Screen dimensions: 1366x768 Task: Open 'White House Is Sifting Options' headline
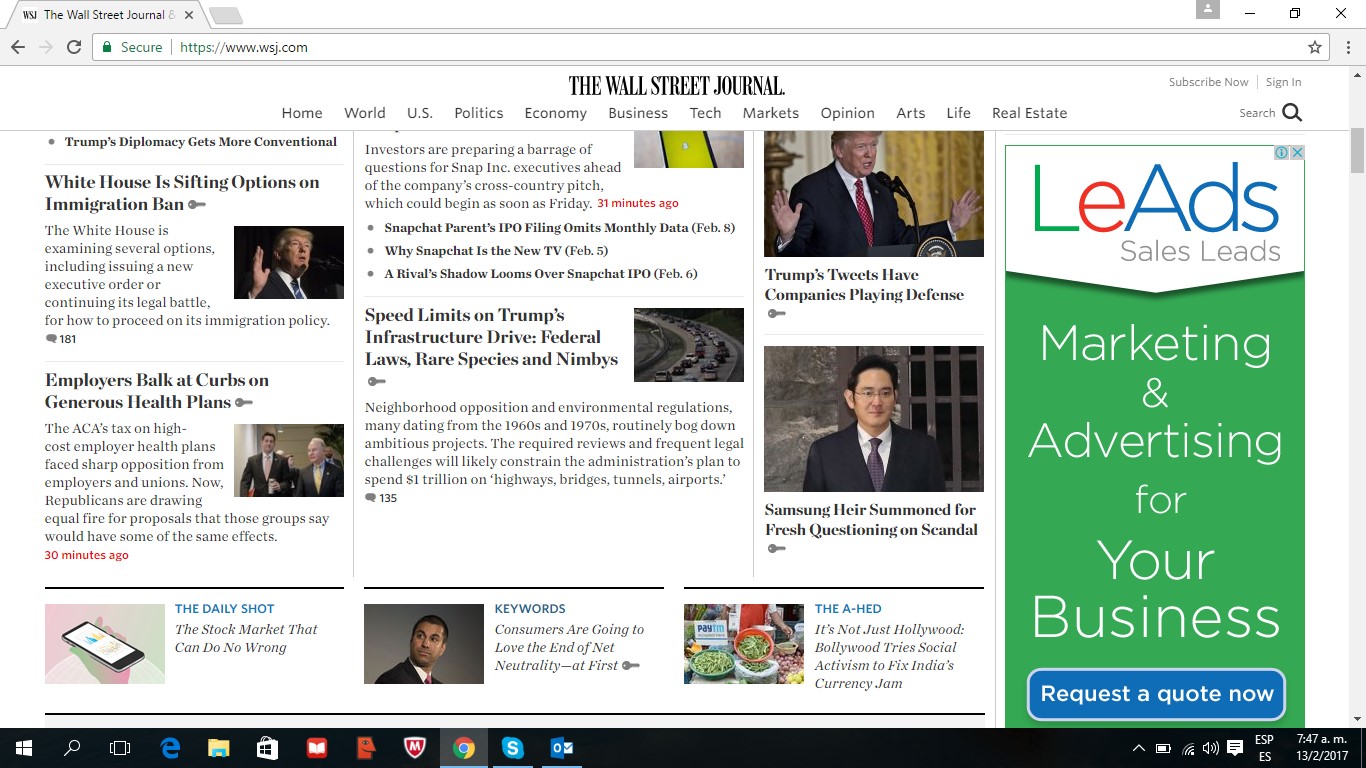tap(182, 193)
